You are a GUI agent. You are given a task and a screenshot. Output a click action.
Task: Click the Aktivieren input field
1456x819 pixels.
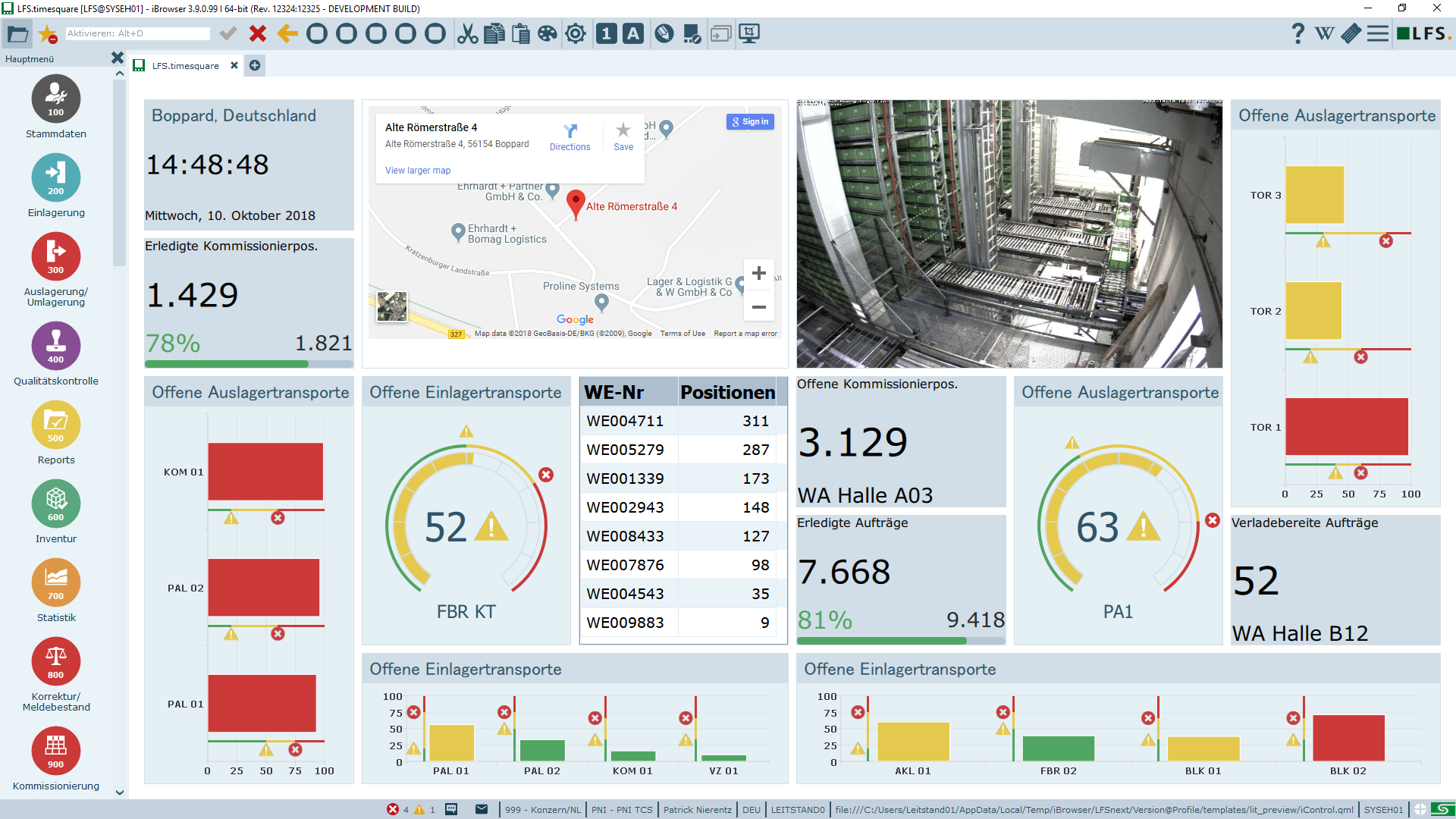[x=137, y=33]
